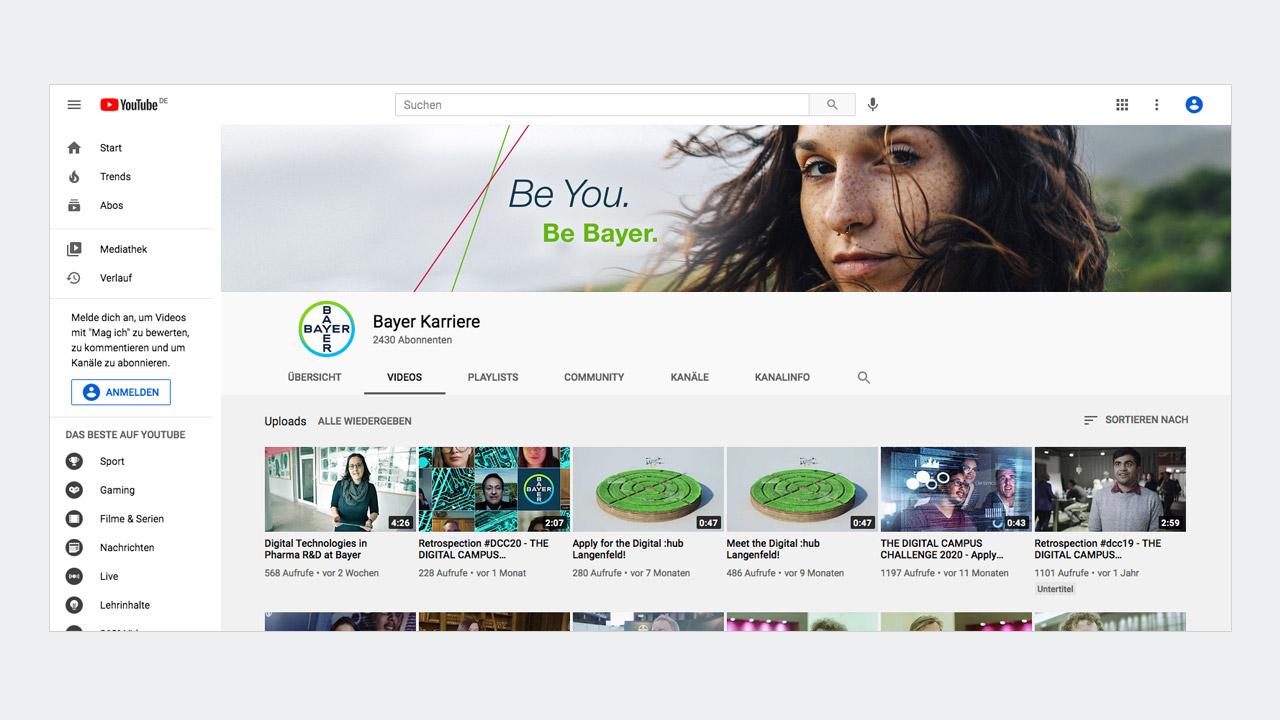1280x720 pixels.
Task: Switch to the KANÄLE tab
Action: (x=690, y=378)
